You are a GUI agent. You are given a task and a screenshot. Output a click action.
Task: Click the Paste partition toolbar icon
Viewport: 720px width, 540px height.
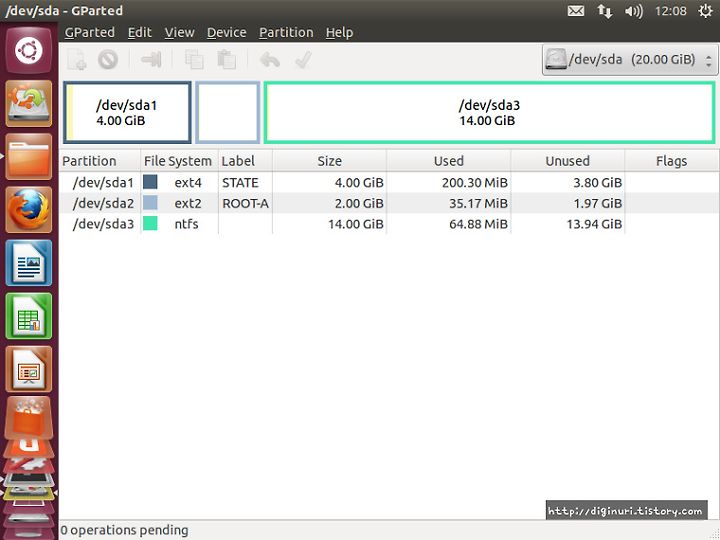tap(226, 60)
